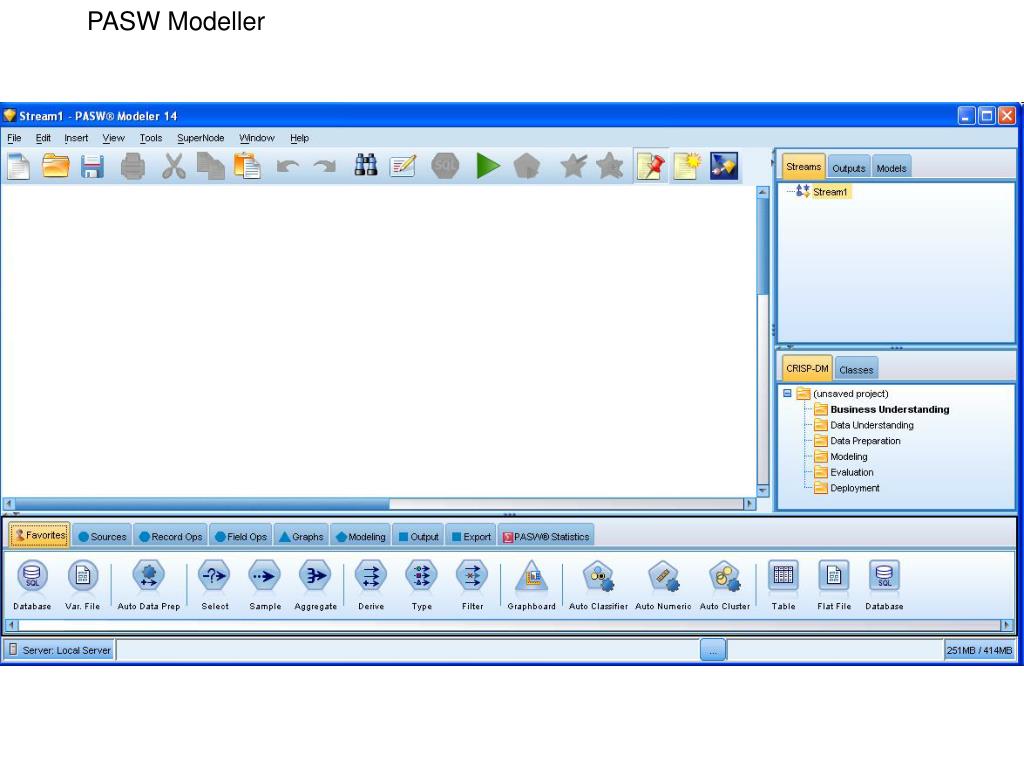Open the Record Ops palette tab

pyautogui.click(x=170, y=537)
